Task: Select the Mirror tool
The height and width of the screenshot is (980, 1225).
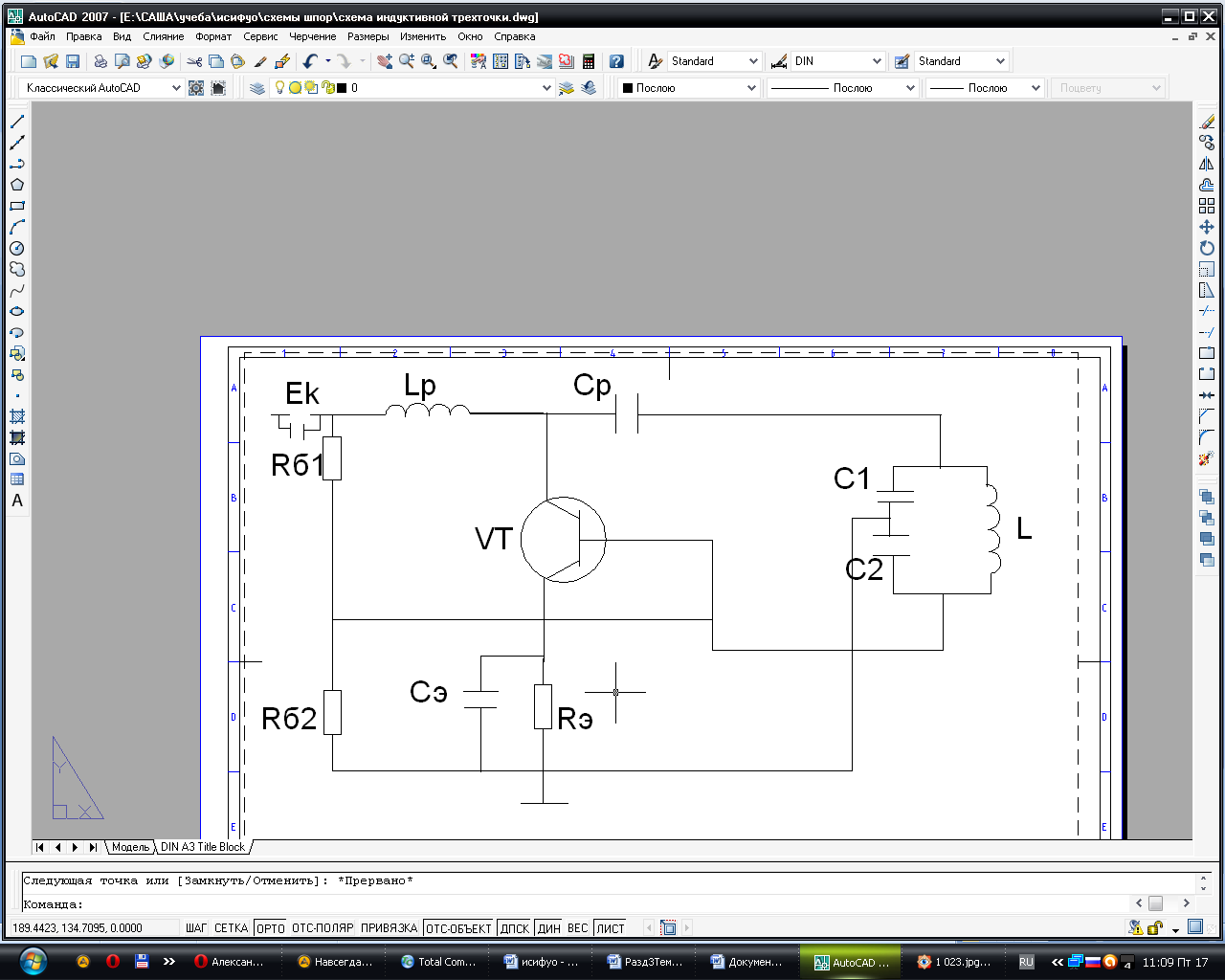Action: 1207,164
